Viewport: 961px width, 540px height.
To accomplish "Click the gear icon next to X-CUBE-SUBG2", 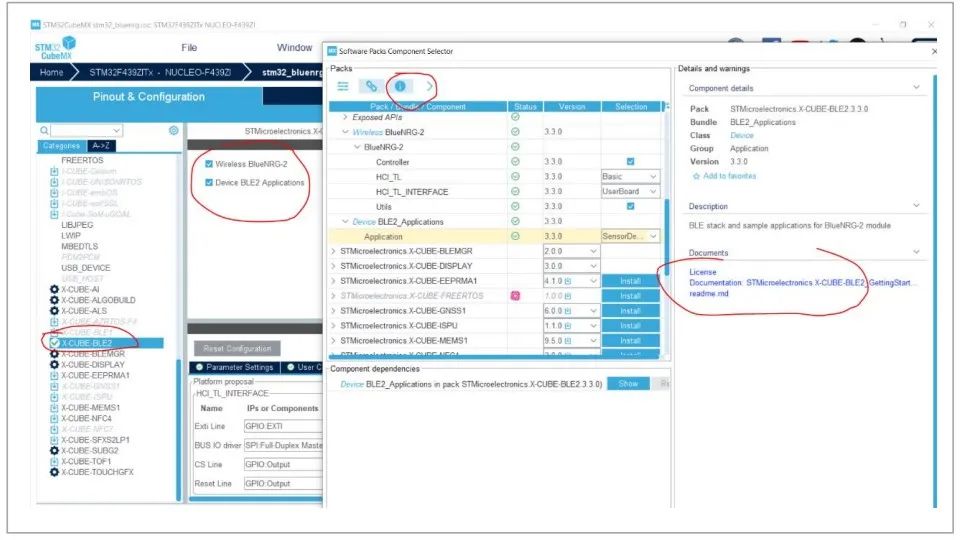I will pyautogui.click(x=54, y=451).
